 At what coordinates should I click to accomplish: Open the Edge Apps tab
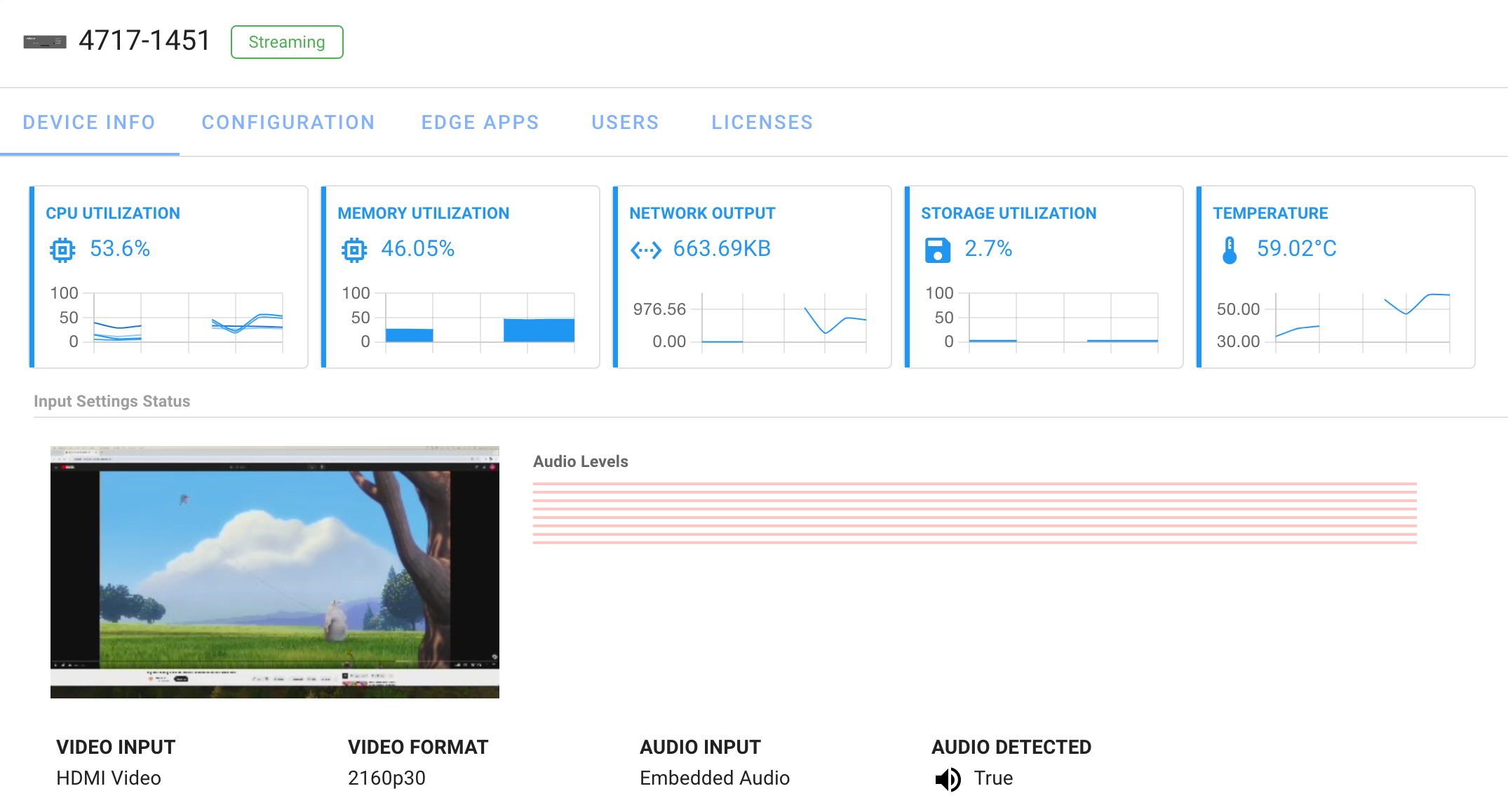point(480,123)
